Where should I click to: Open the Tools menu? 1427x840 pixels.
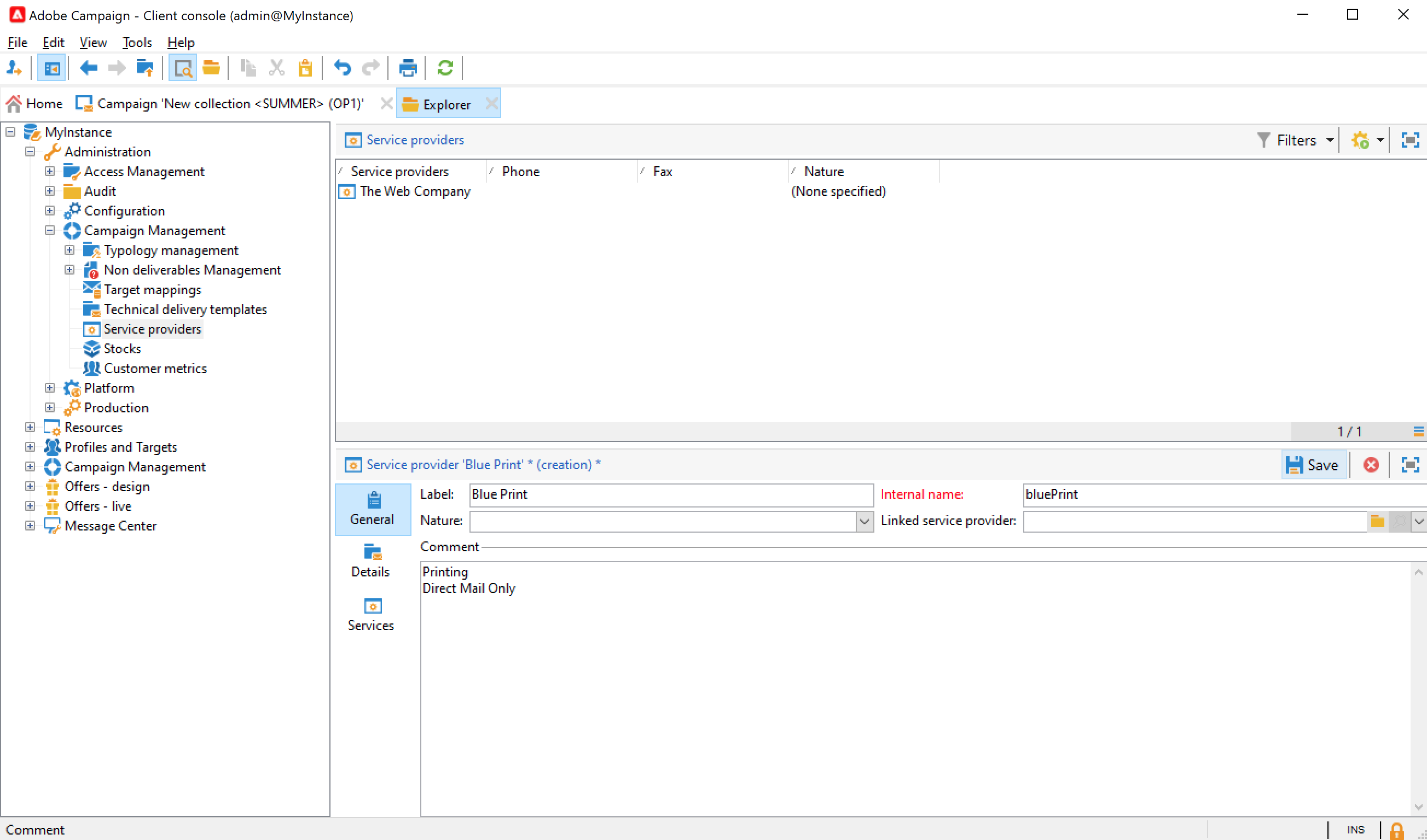click(137, 43)
